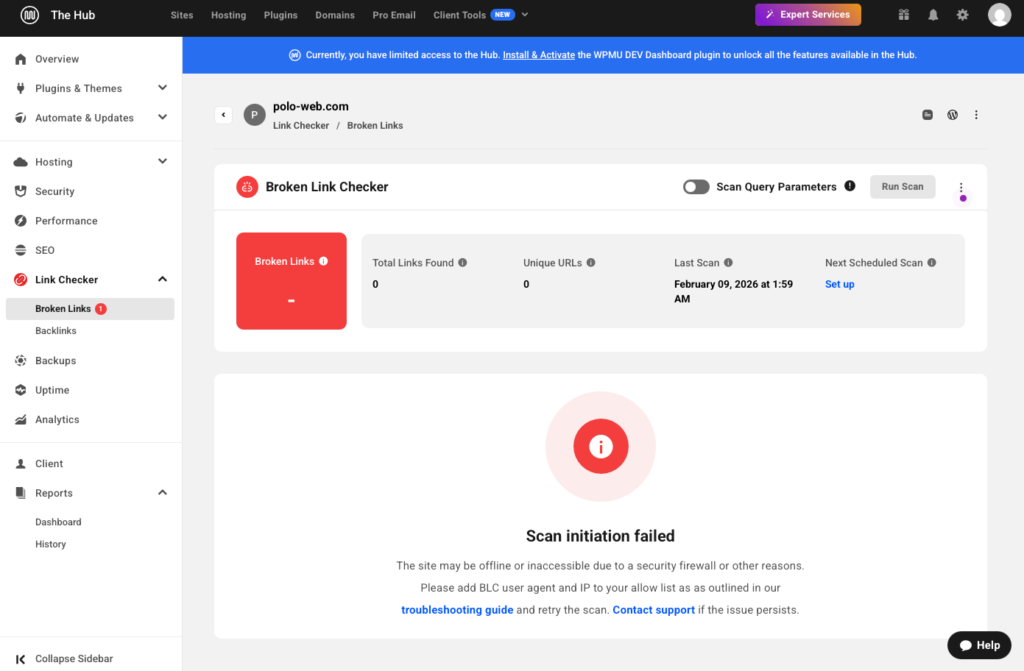
Task: Open the Help chat widget
Action: [979, 645]
